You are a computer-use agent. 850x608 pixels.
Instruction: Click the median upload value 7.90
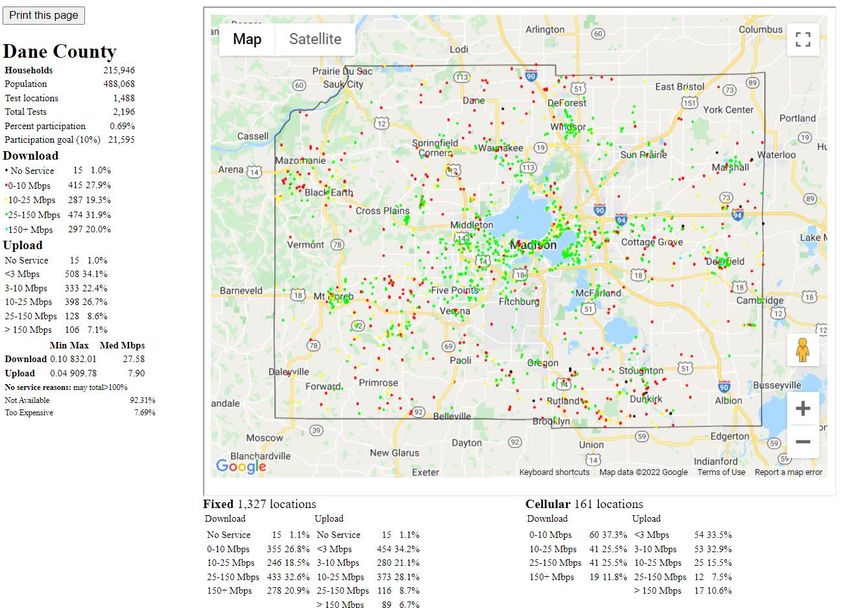point(137,373)
